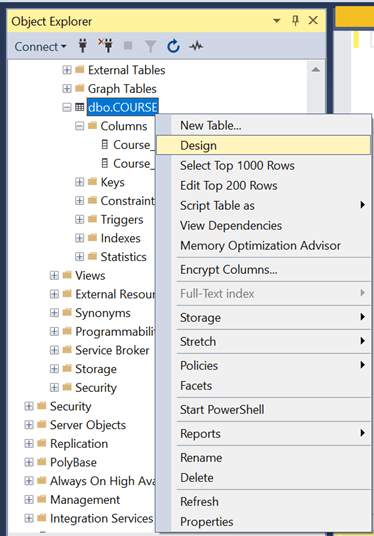Expand the Keys folder
374x536 pixels.
[x=79, y=182]
